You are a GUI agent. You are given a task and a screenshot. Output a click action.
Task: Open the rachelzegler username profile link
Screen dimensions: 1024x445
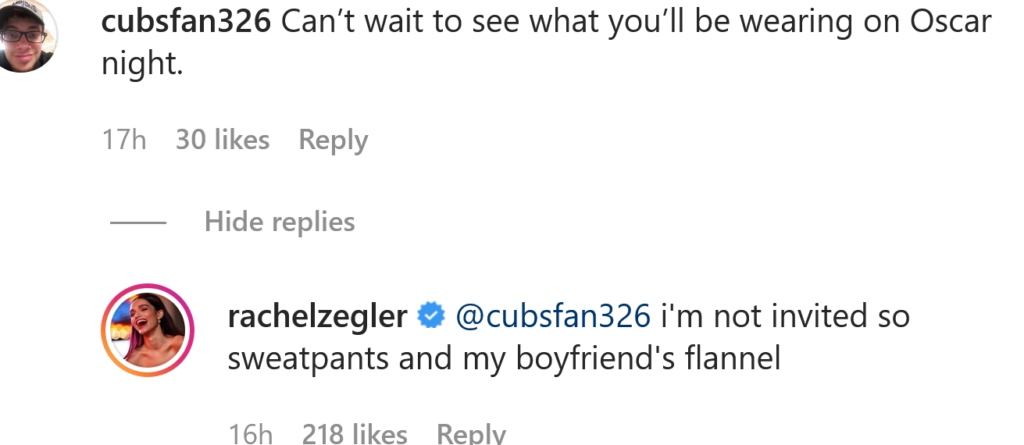click(317, 316)
